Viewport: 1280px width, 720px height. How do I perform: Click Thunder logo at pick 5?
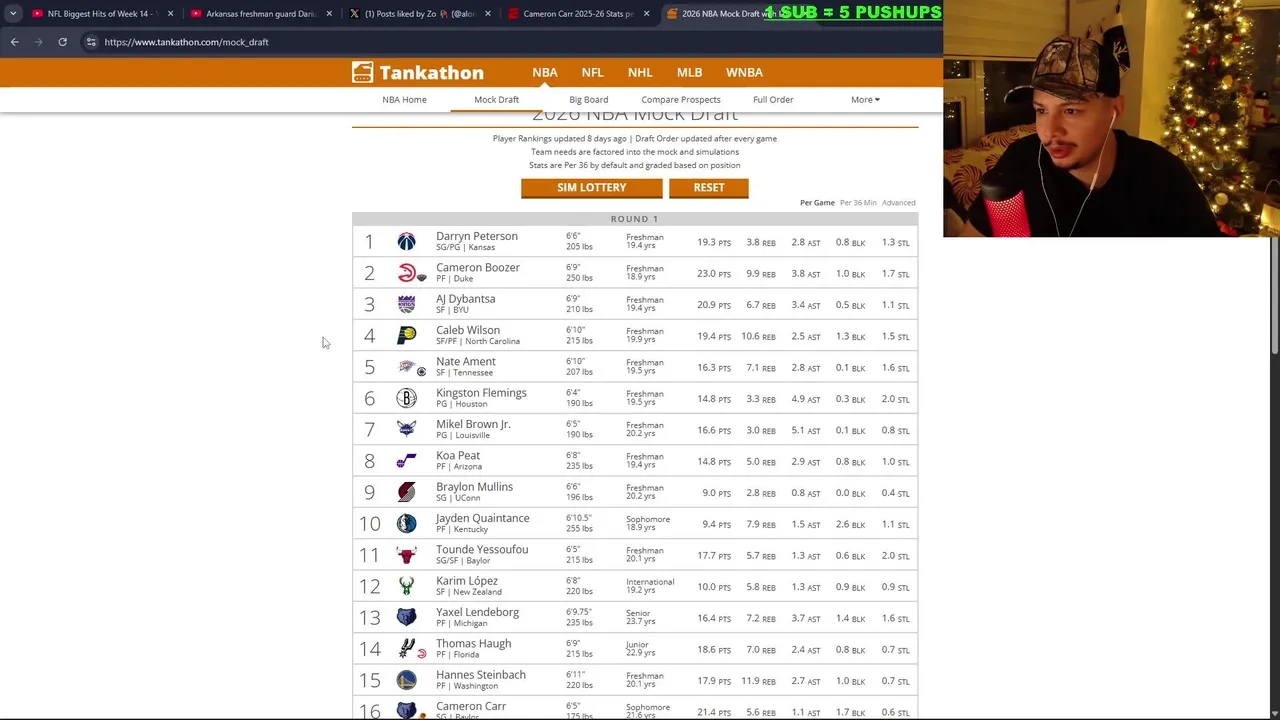pos(406,367)
